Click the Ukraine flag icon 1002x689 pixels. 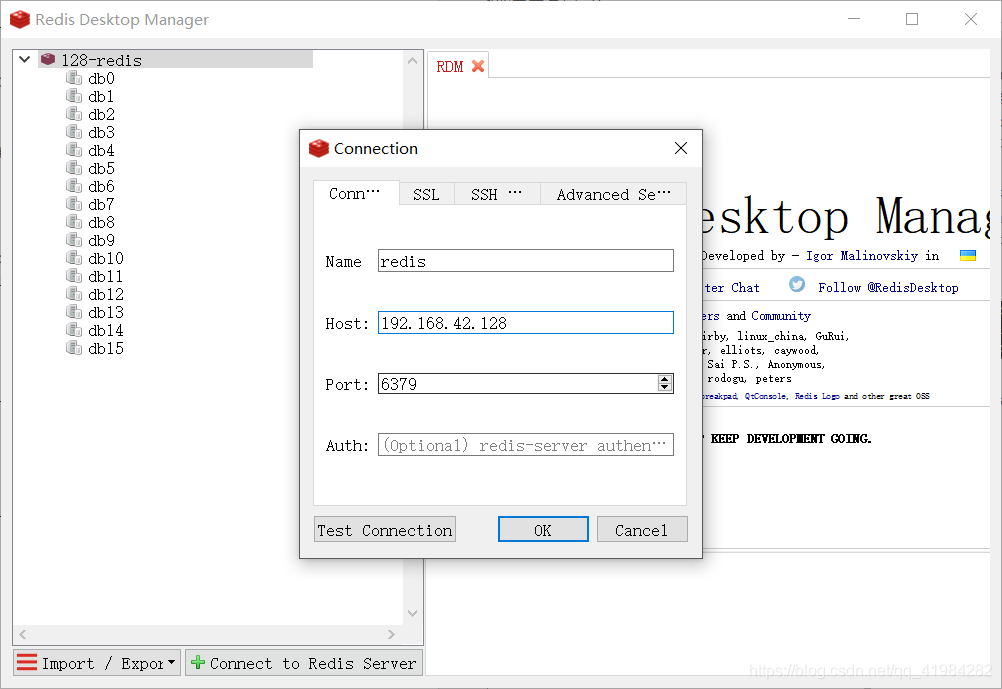pos(967,256)
